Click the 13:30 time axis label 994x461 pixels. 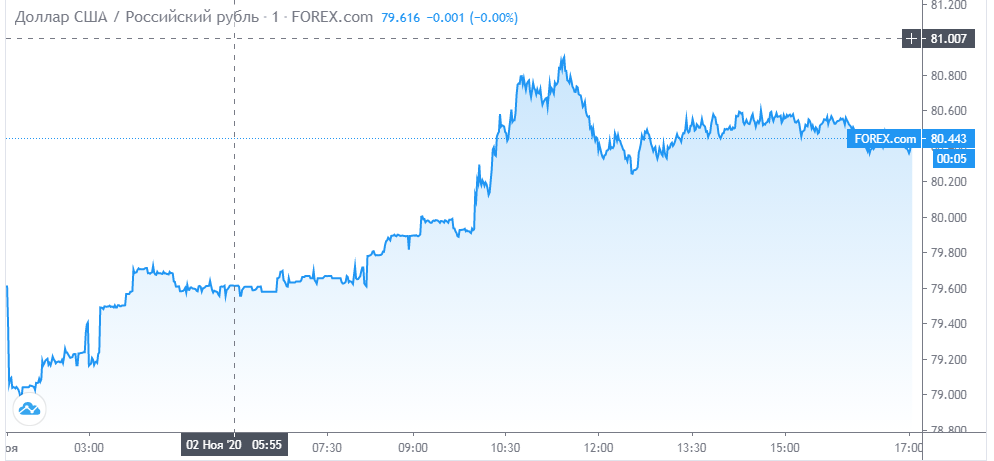(x=692, y=446)
